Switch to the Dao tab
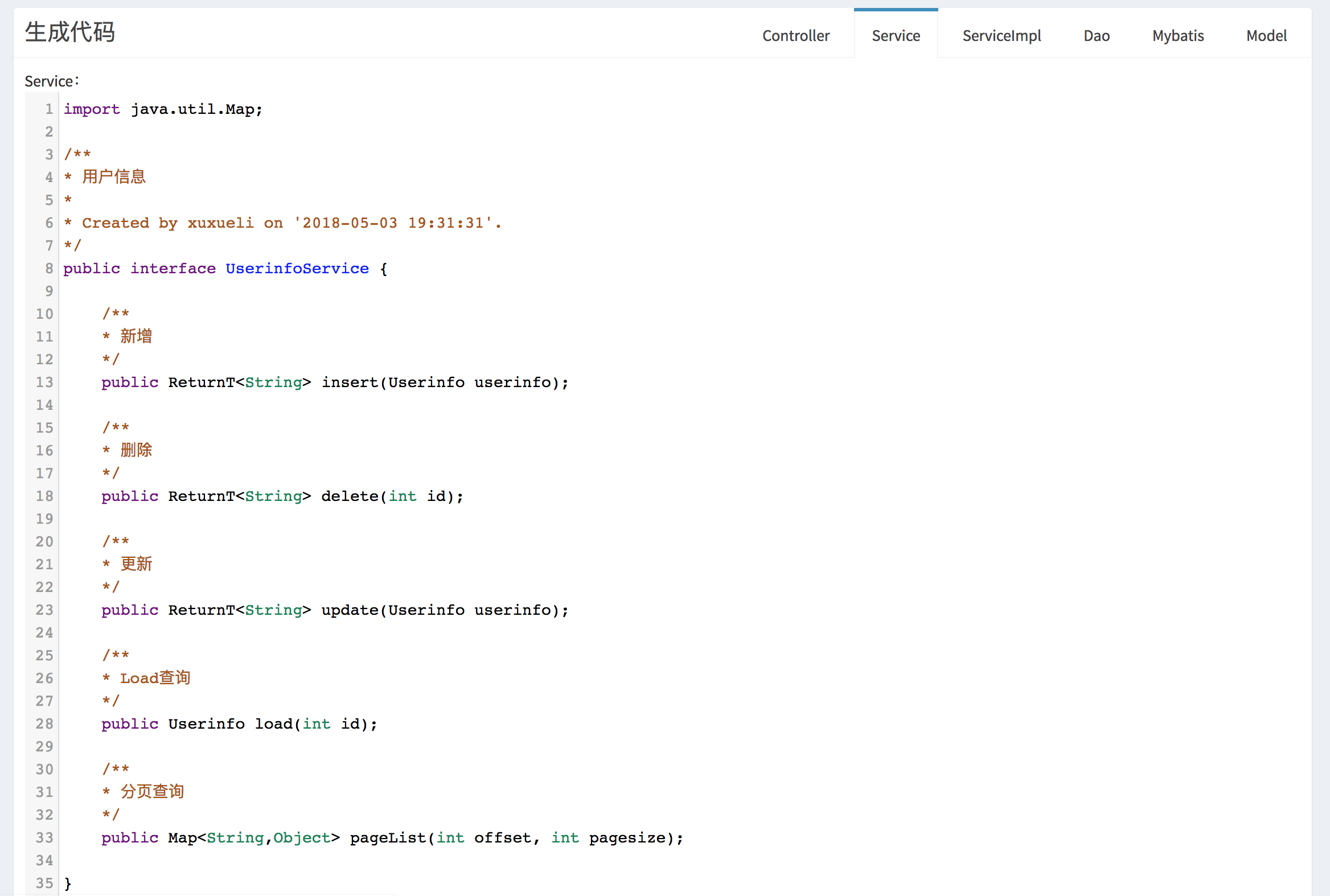This screenshot has width=1330, height=896. click(1096, 35)
